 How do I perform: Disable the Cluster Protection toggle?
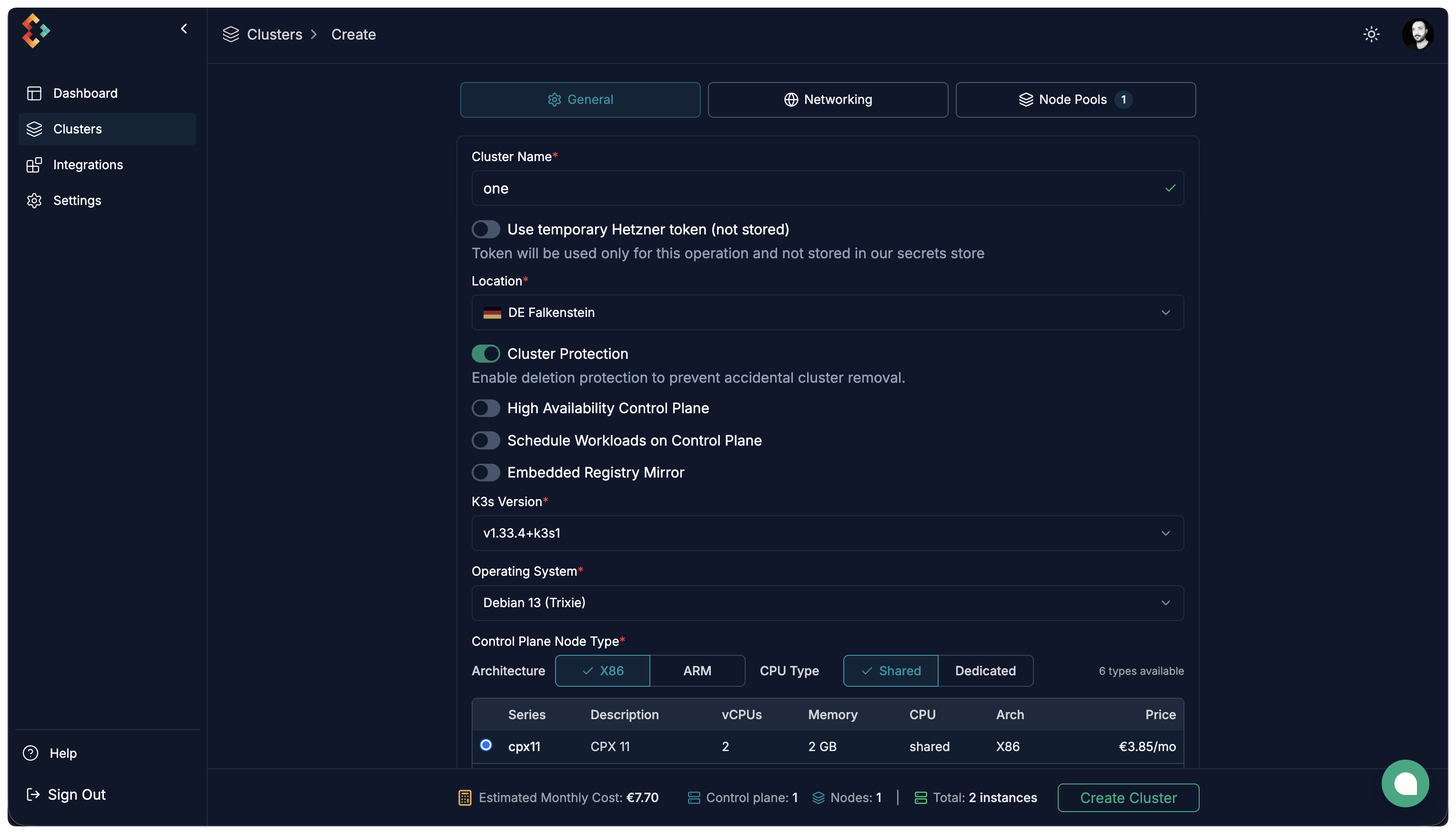pos(485,354)
